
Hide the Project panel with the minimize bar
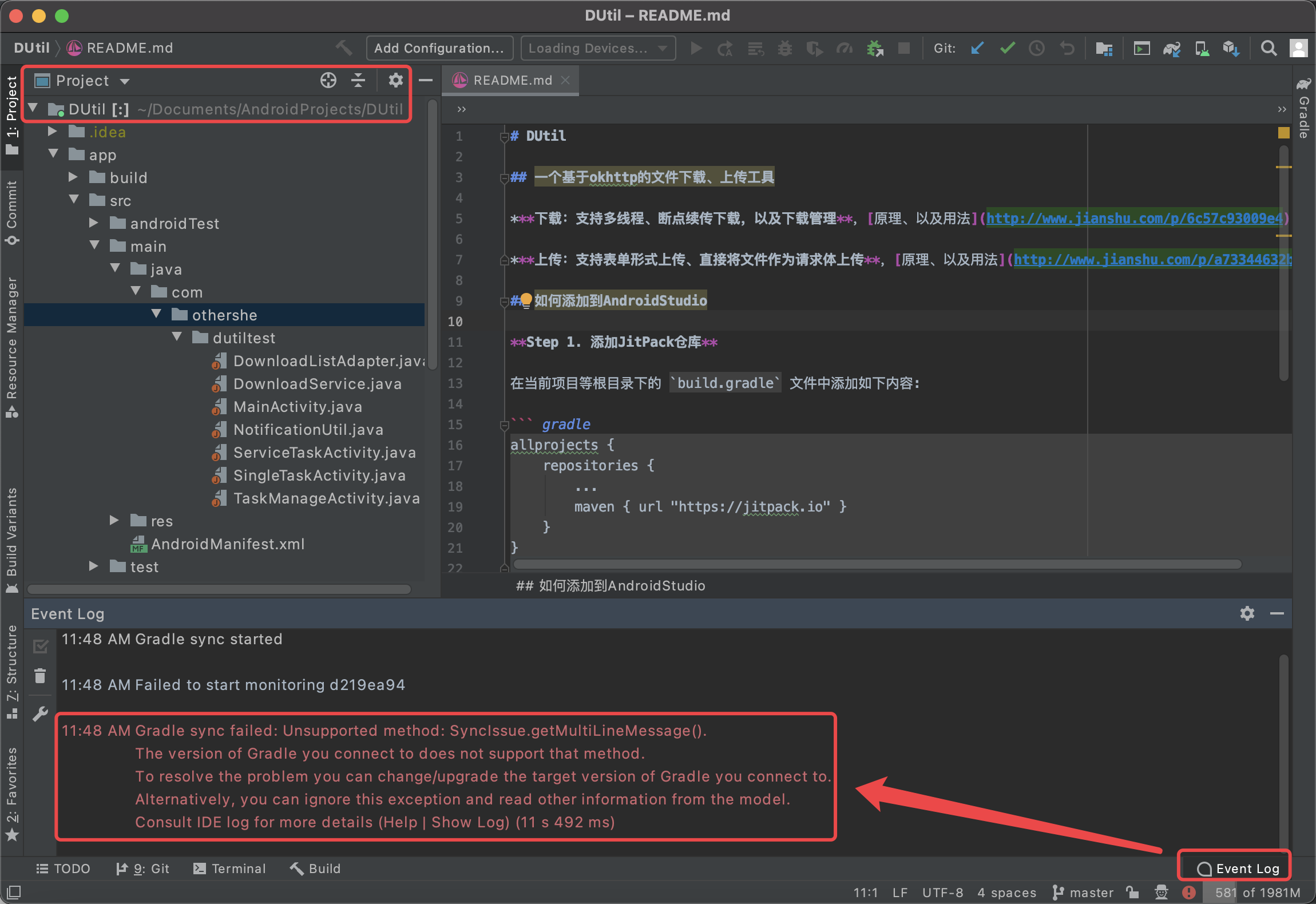(x=426, y=80)
